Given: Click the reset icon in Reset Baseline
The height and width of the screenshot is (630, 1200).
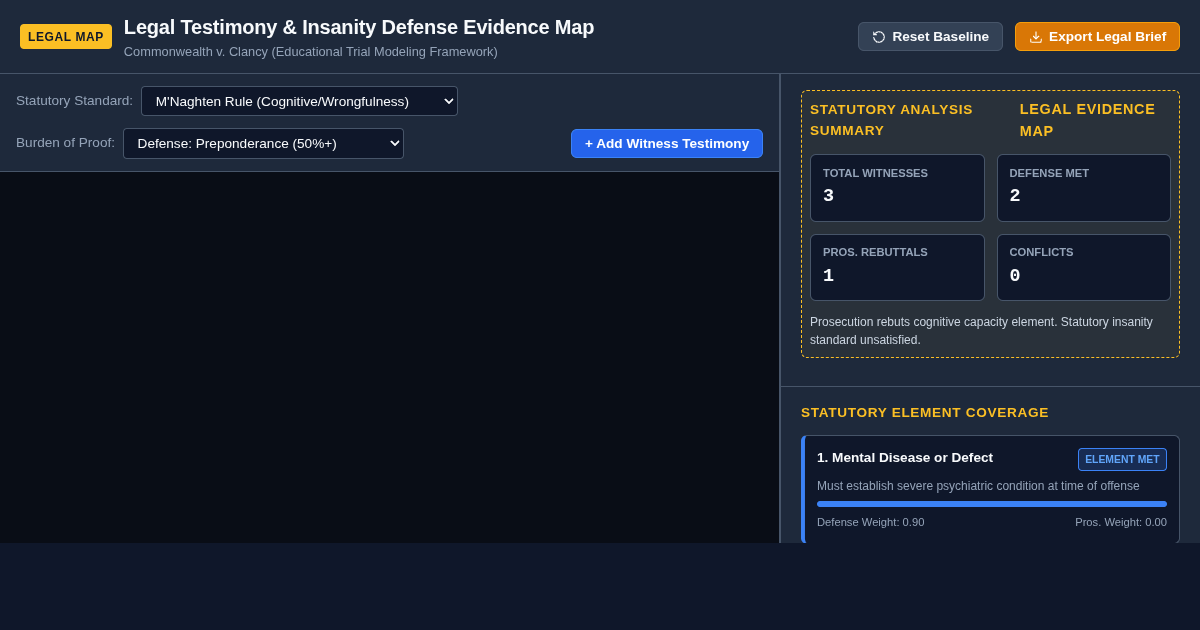Looking at the screenshot, I should point(879,37).
